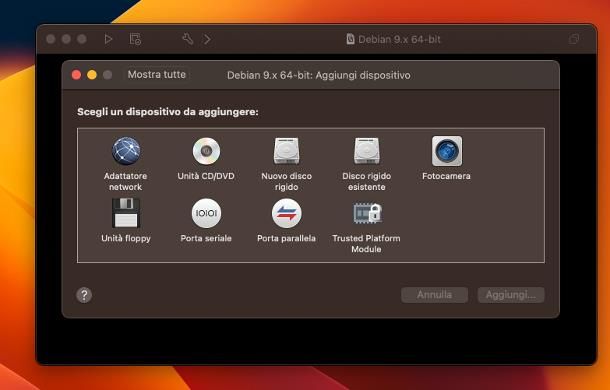Screen dimensions: 610x390
Task: Click the 'Porta parallela' label text
Action: [x=286, y=238]
